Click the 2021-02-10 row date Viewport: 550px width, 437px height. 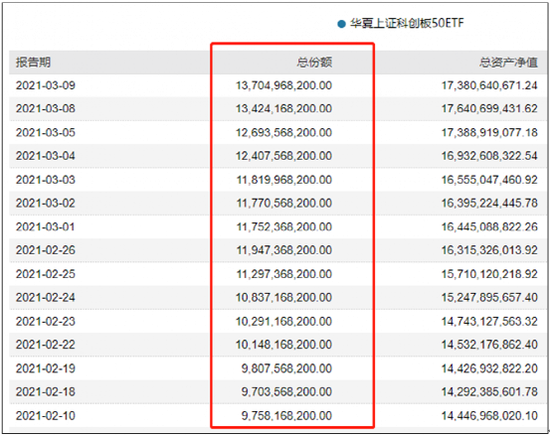pos(46,416)
